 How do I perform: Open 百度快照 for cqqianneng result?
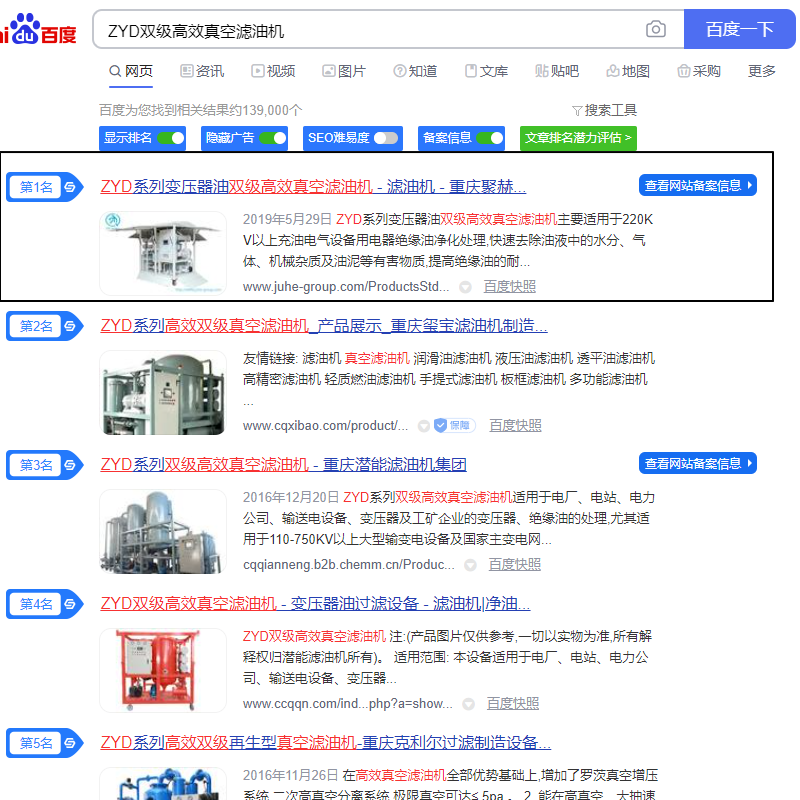coord(515,564)
